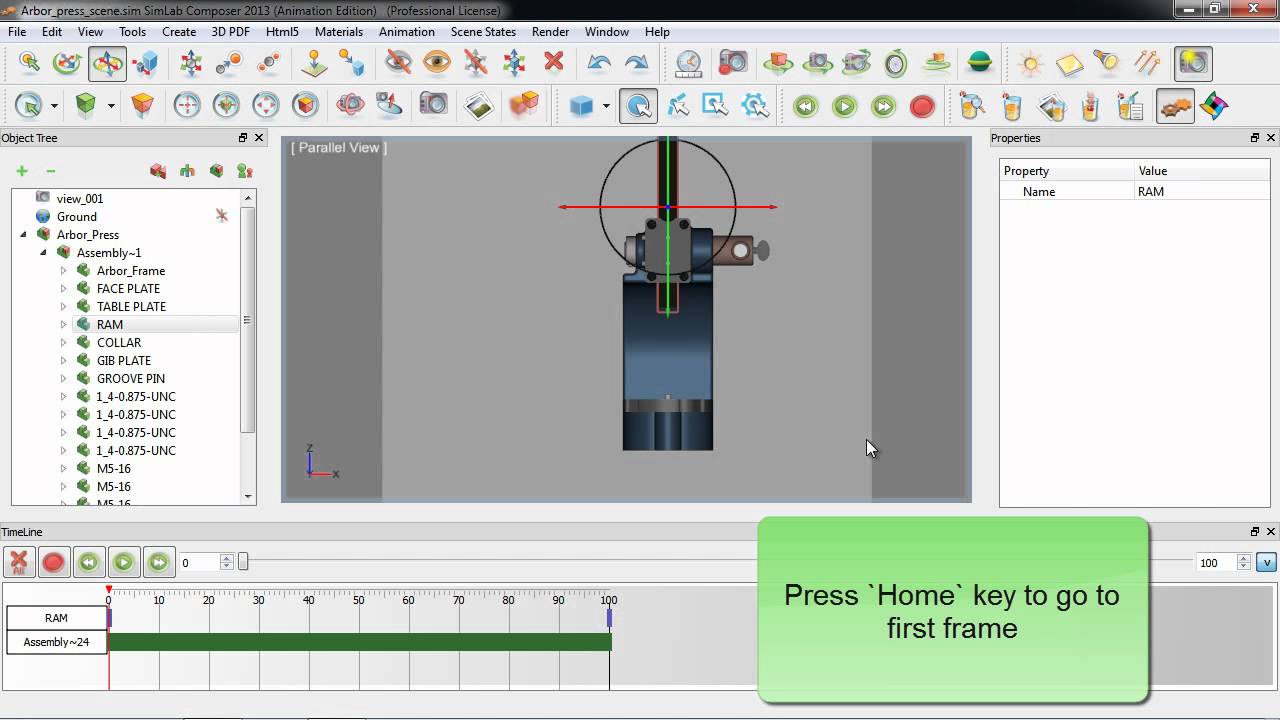Select the pick/select object tool in top toolbar
The width and height of the screenshot is (1280, 720).
click(29, 64)
